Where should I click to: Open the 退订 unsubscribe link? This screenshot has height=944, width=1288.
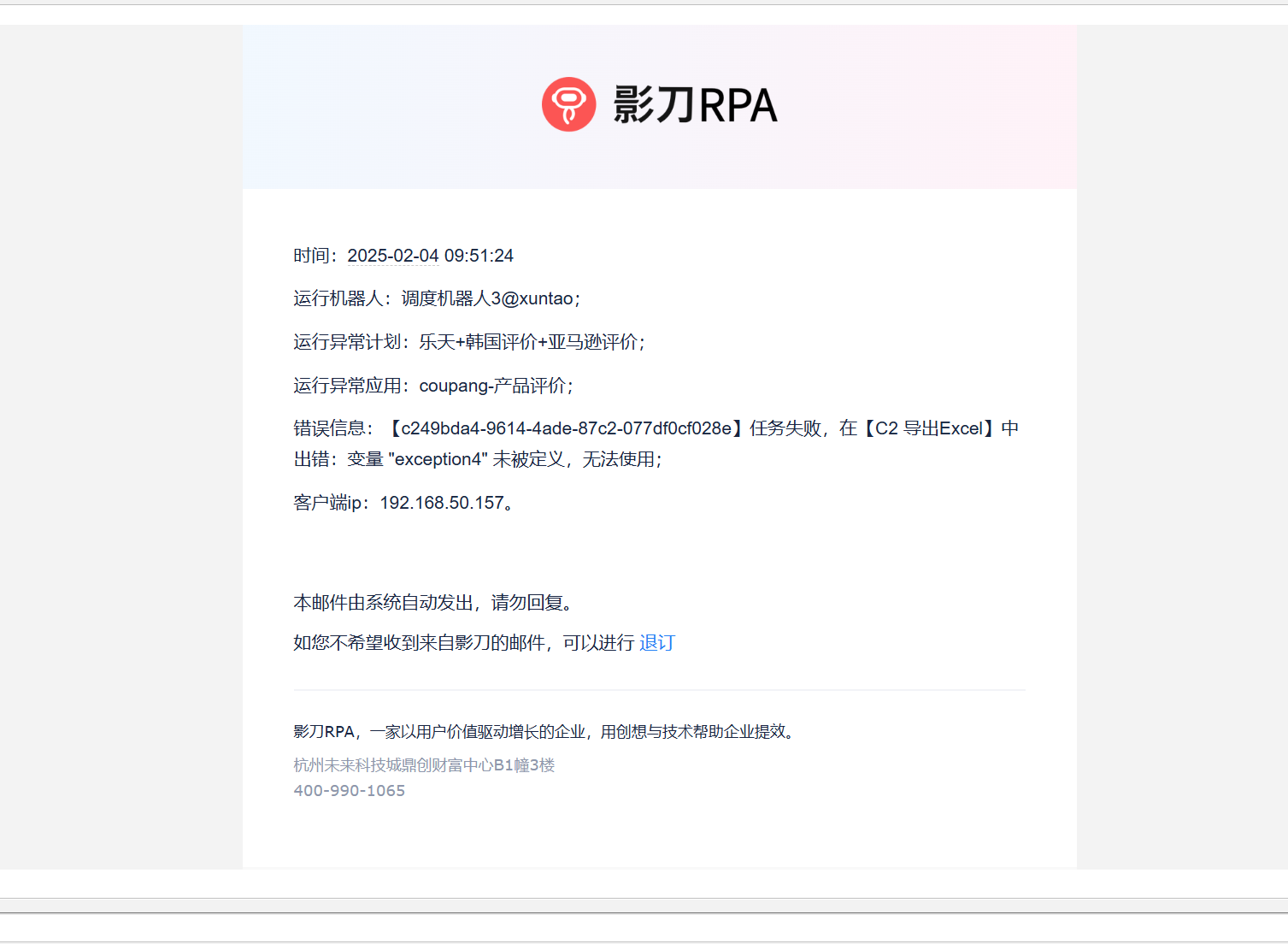(657, 643)
